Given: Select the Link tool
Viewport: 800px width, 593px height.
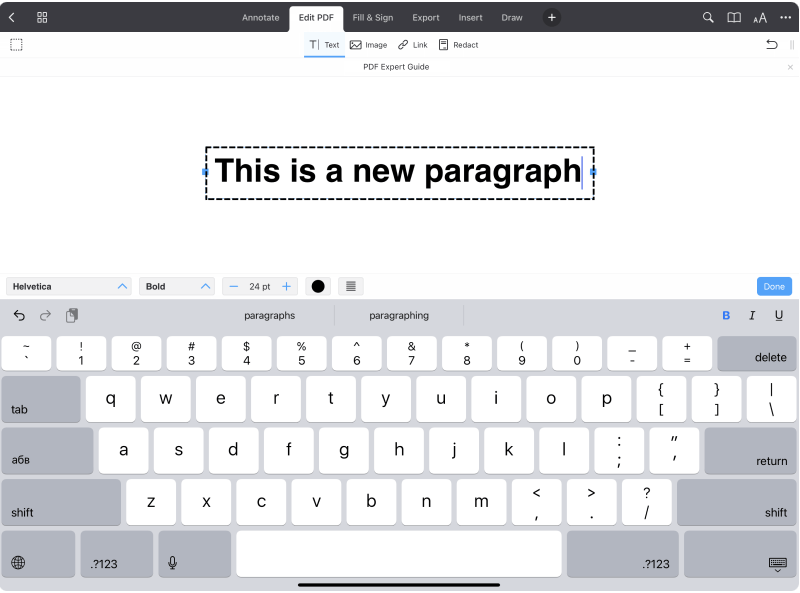Looking at the screenshot, I should point(413,45).
